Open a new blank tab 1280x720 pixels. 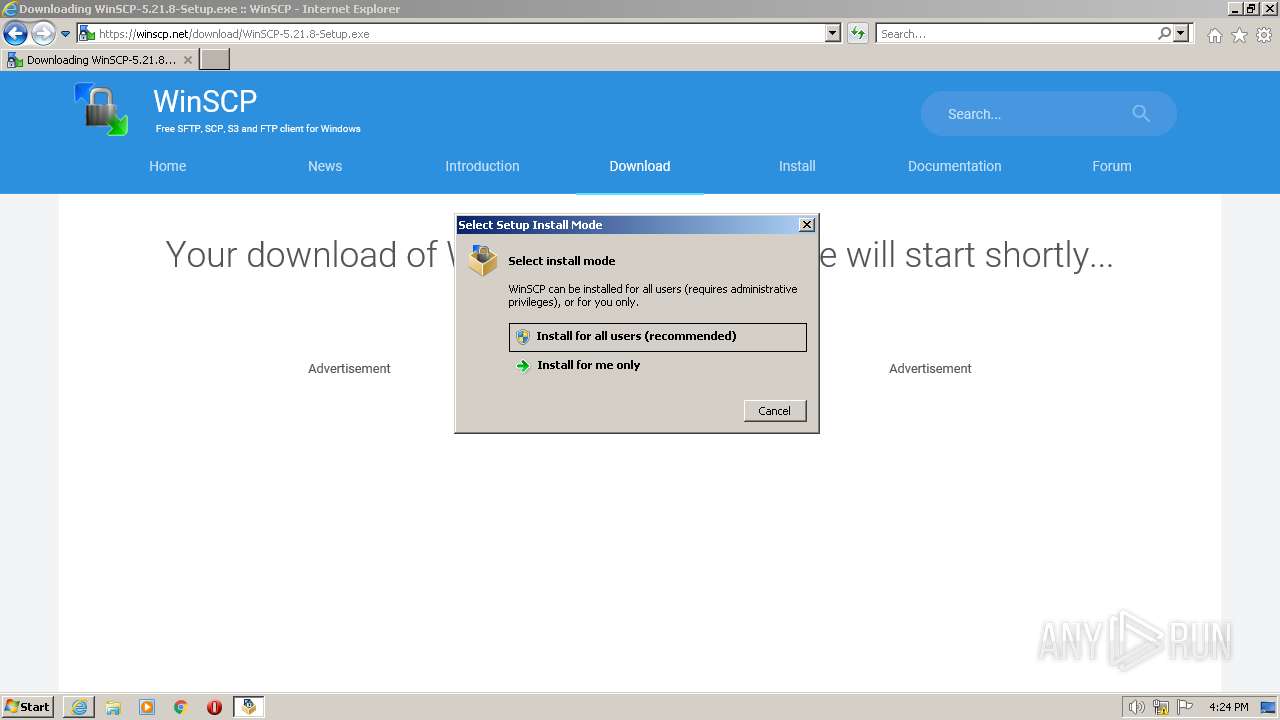coord(215,60)
